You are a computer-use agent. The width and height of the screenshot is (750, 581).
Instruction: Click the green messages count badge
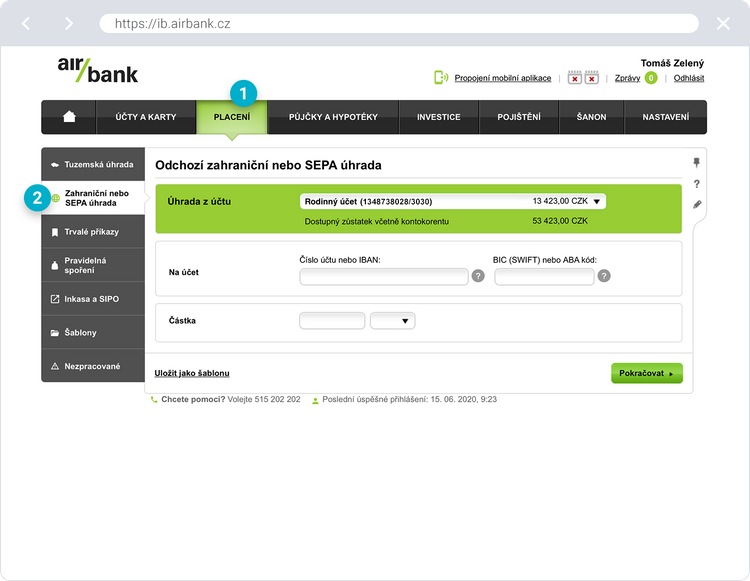(x=651, y=78)
